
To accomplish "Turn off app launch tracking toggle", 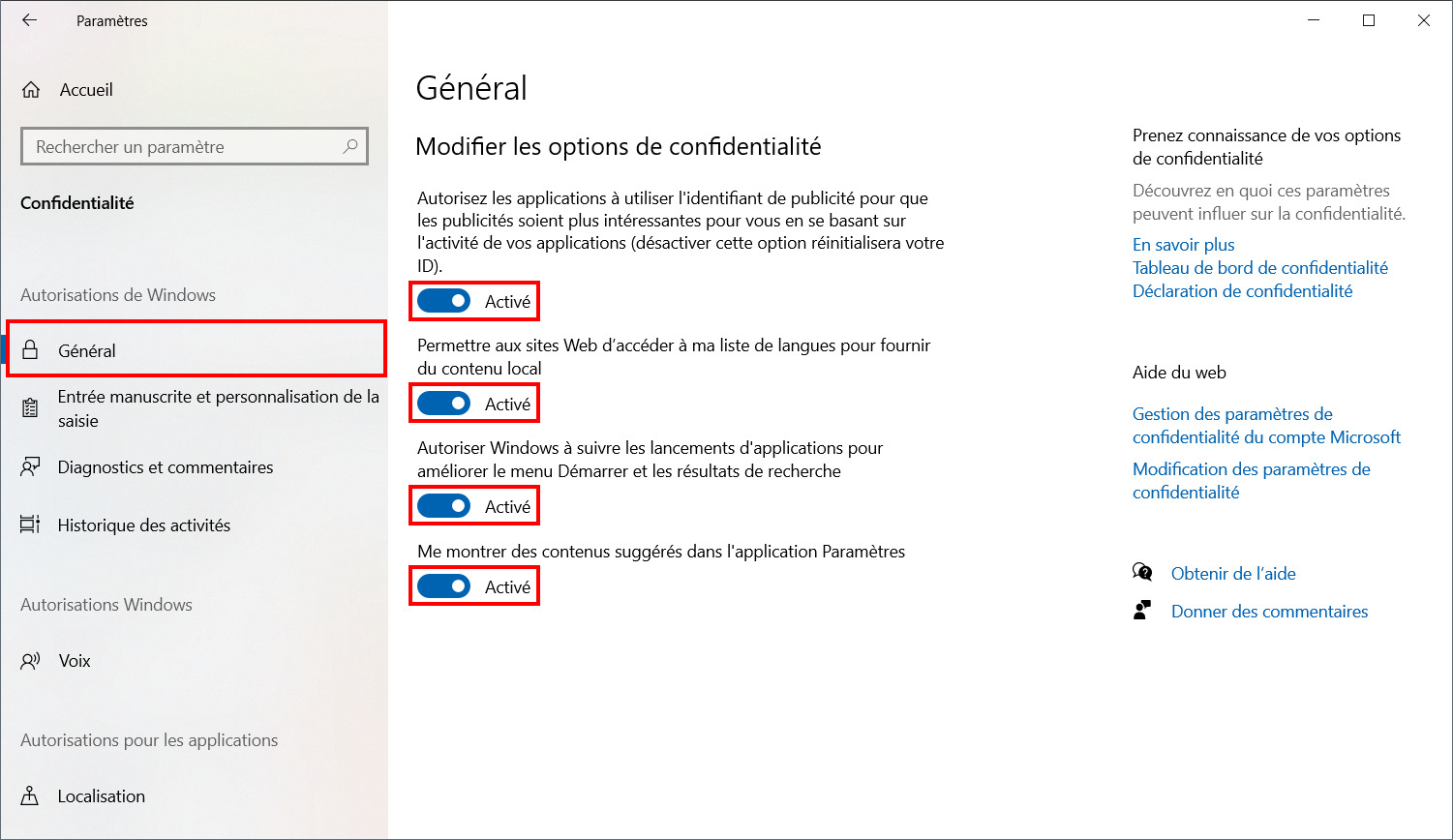I will 444,506.
